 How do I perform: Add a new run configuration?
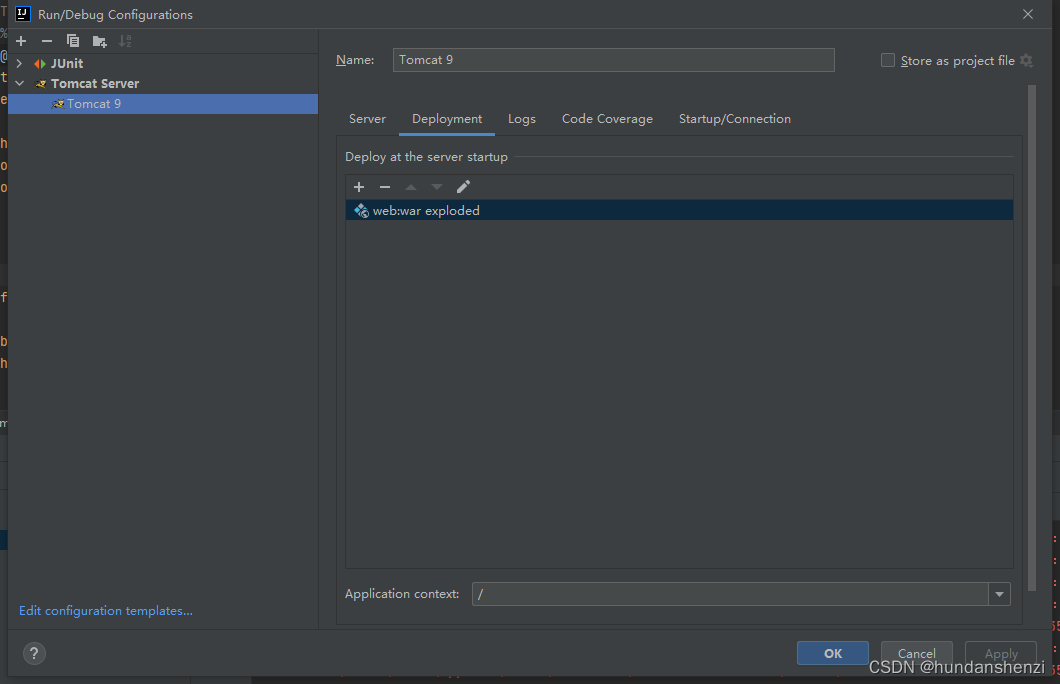[x=21, y=41]
